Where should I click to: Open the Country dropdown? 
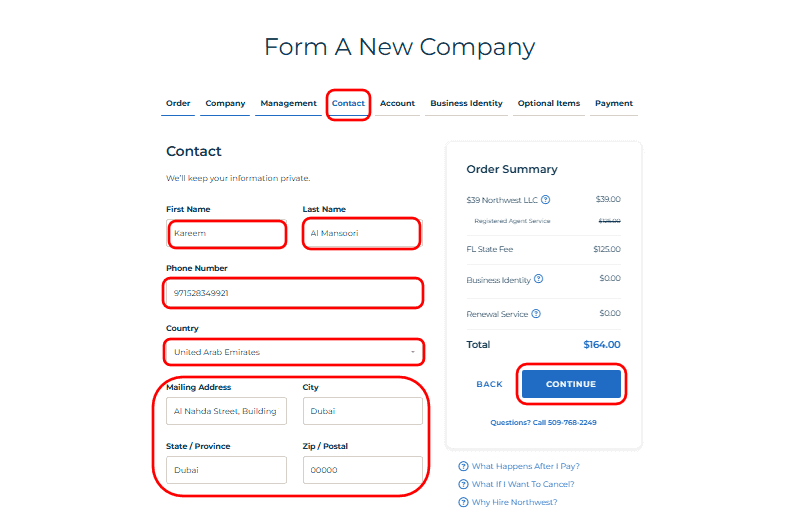[294, 352]
